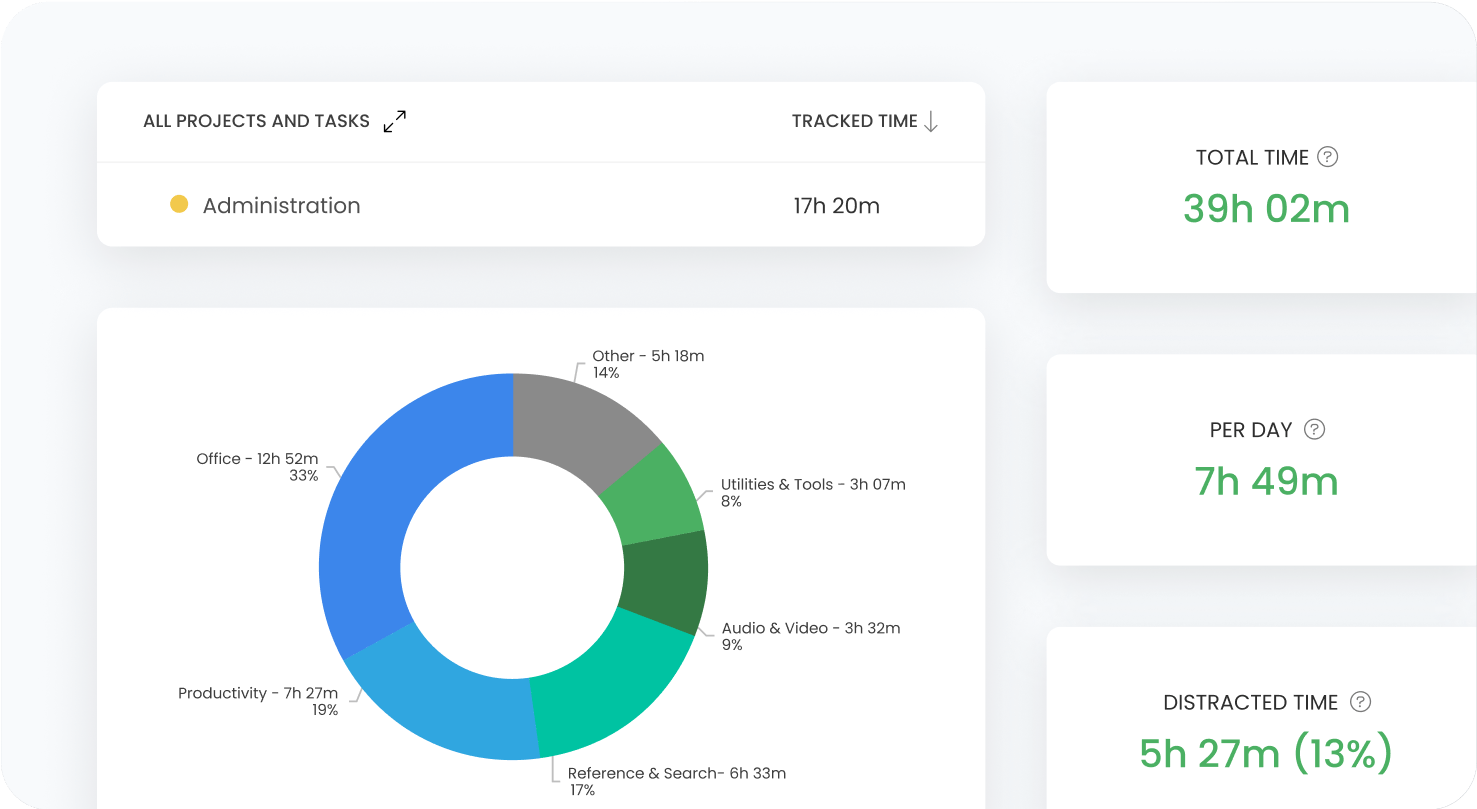The height and width of the screenshot is (809, 1477).
Task: Click the Distracted Time help icon
Action: pyautogui.click(x=1360, y=702)
